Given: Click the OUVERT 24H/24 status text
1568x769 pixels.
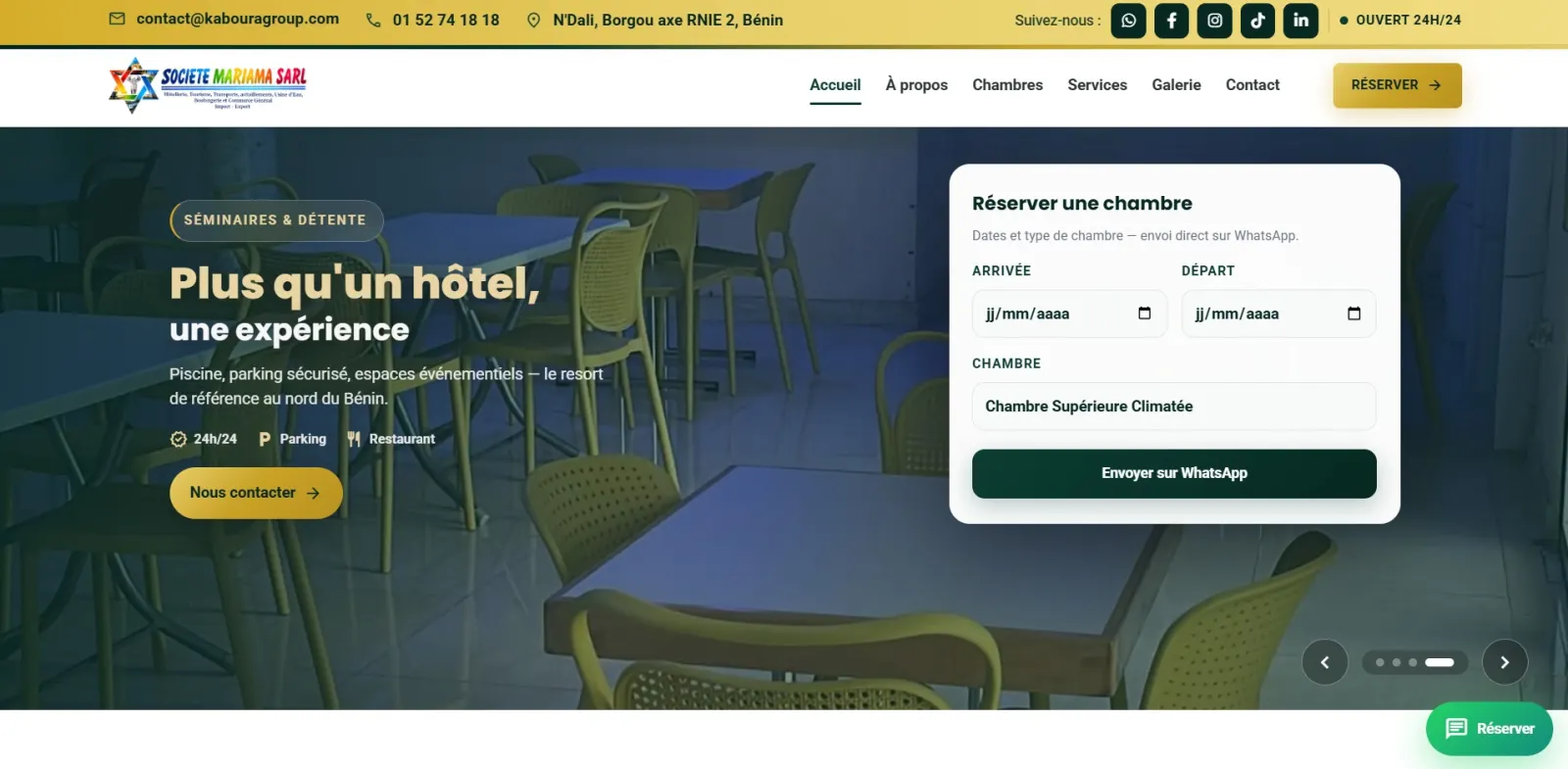Looking at the screenshot, I should pos(1408,20).
